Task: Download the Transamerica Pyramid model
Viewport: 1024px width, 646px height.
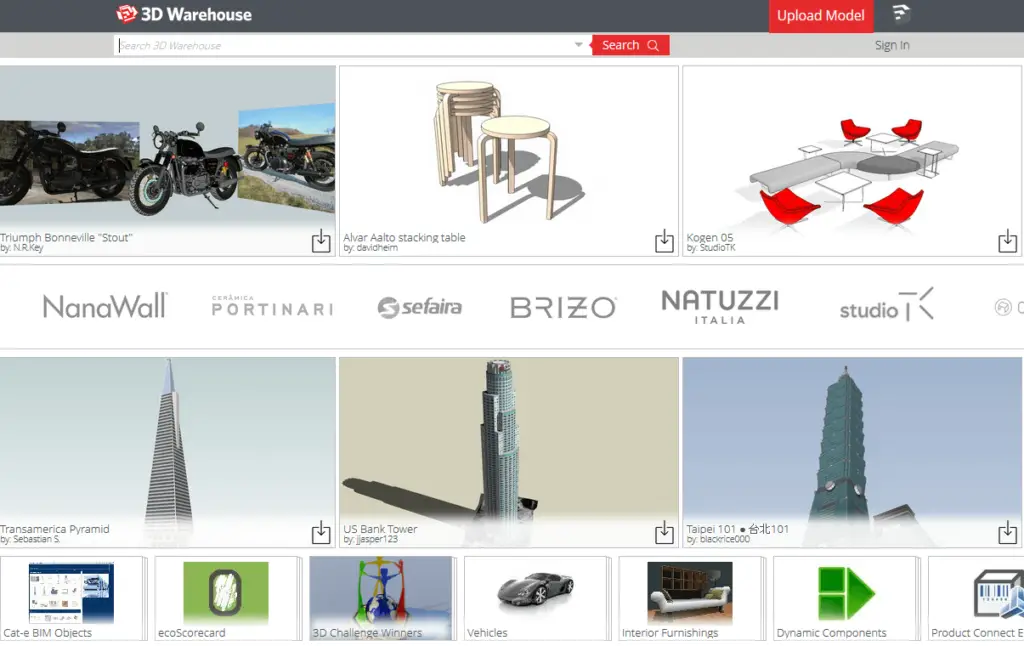Action: point(321,533)
